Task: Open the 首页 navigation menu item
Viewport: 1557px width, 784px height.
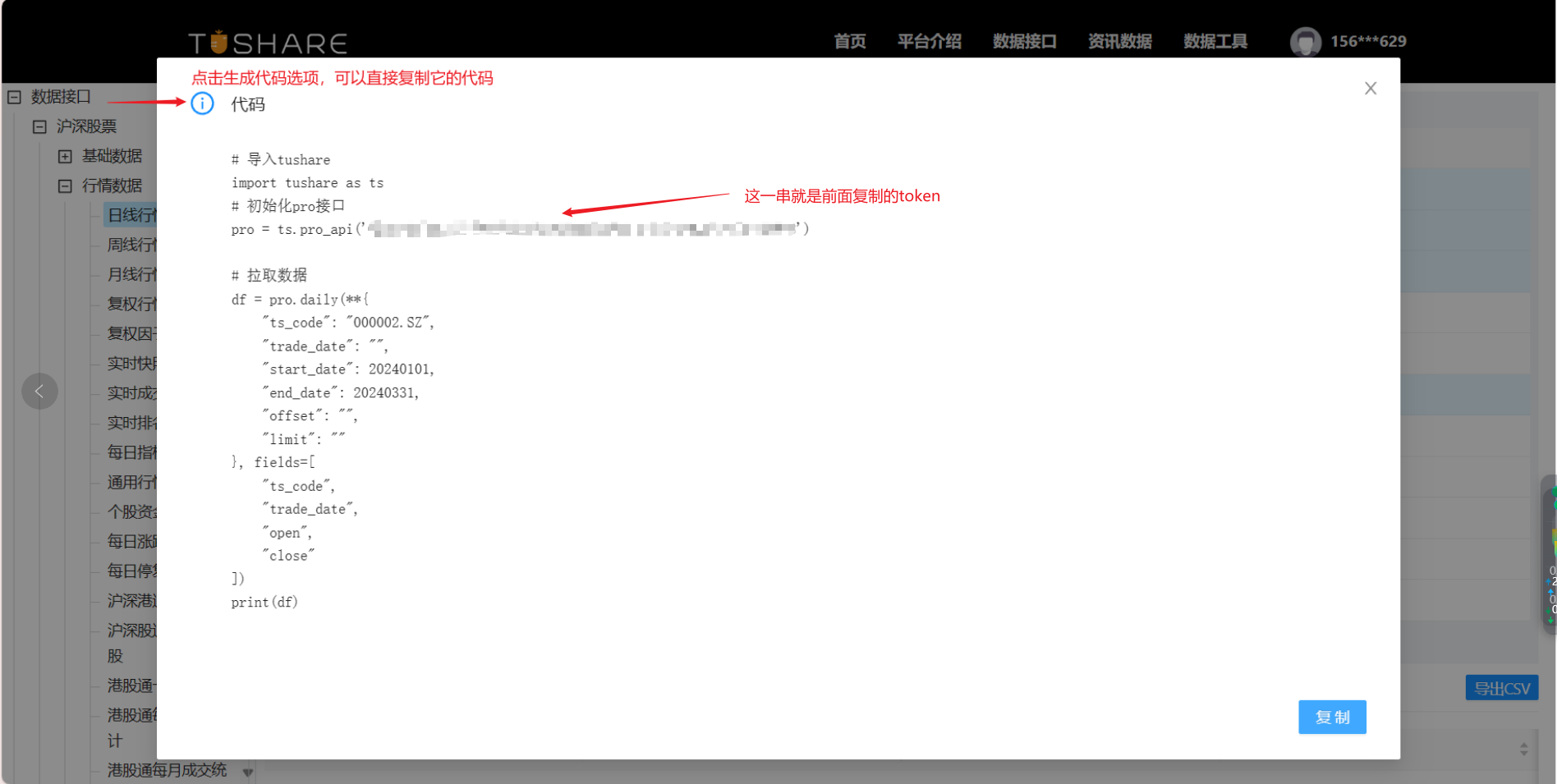Action: coord(850,41)
